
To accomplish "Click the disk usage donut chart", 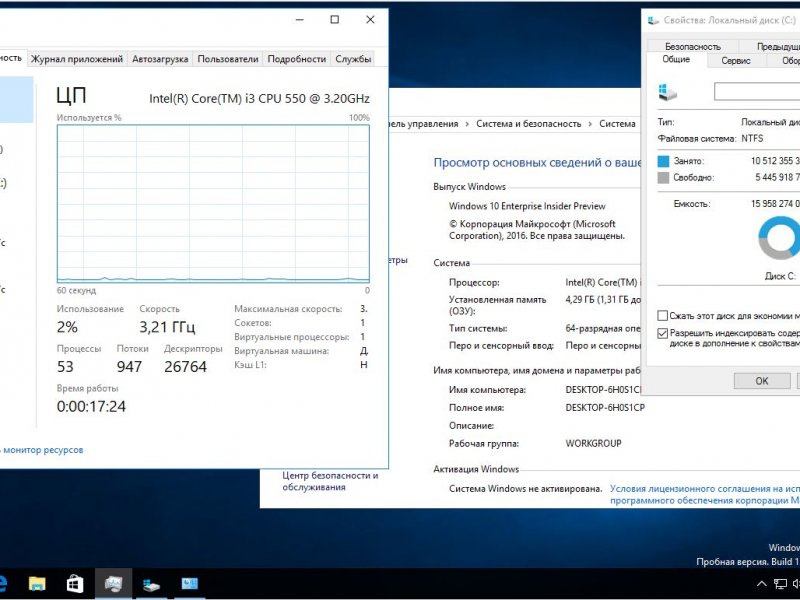I will pos(779,238).
